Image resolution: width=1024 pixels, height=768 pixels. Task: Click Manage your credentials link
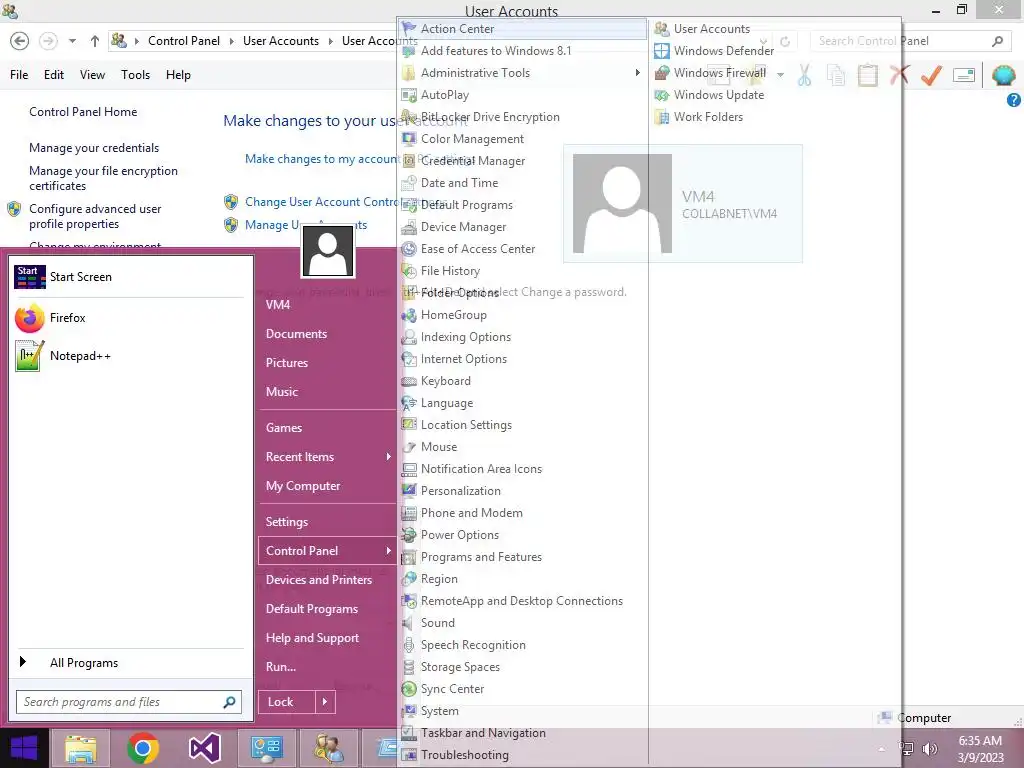94,148
